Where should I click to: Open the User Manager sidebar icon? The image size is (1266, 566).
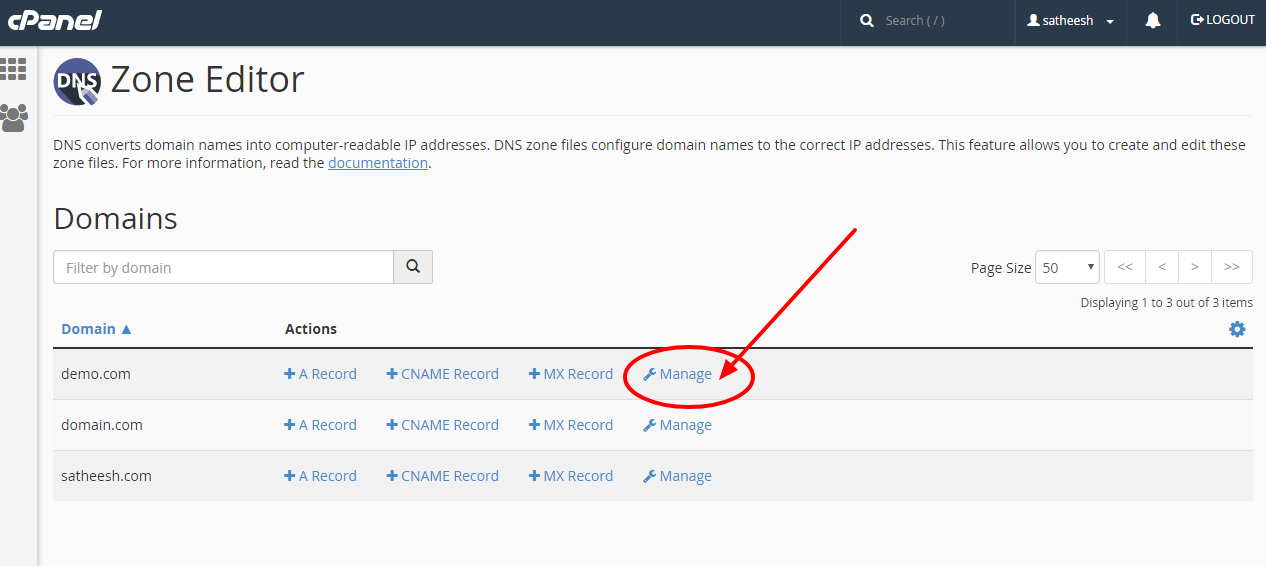coord(14,117)
